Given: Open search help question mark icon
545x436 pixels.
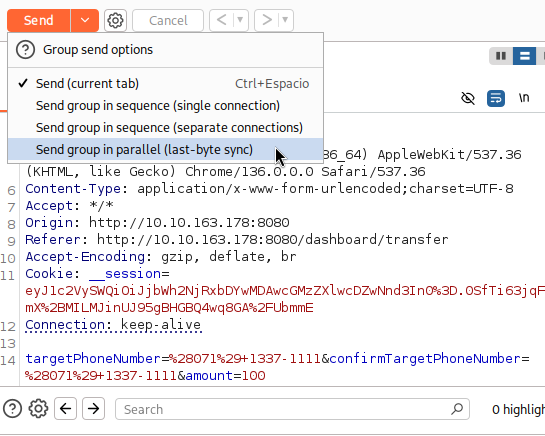Looking at the screenshot, I should (x=13, y=409).
